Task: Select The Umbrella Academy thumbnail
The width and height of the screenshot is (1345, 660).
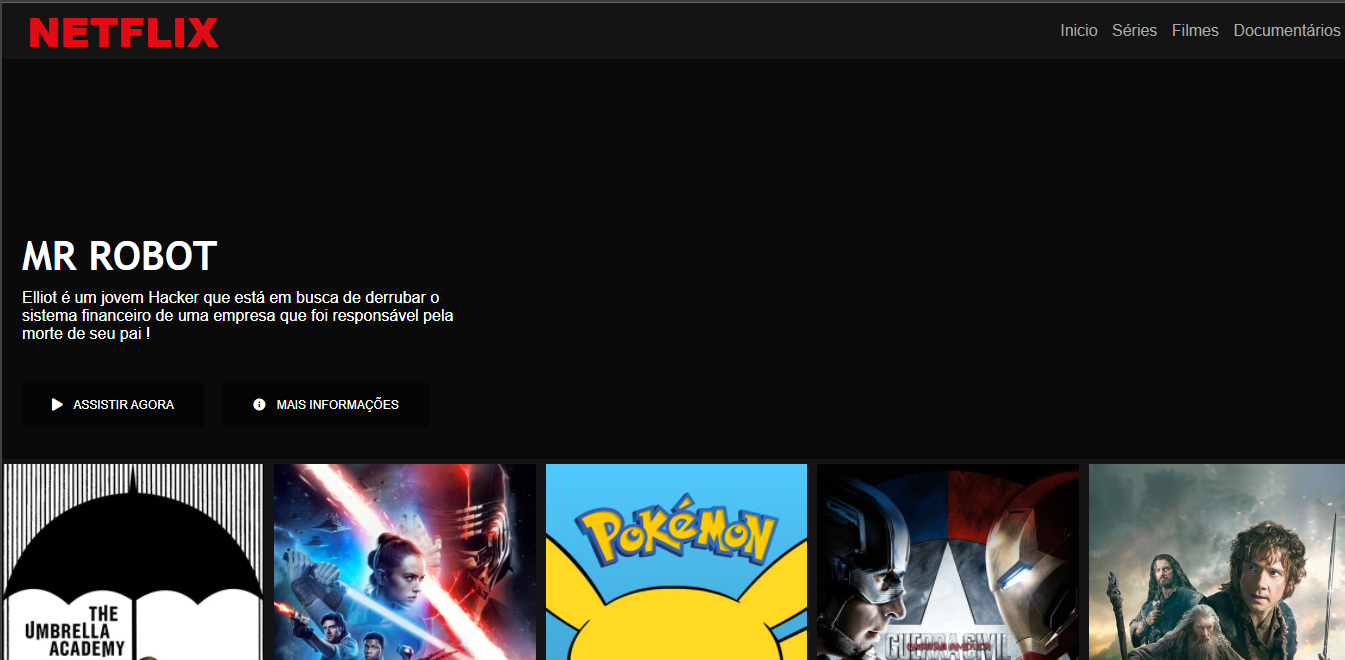Action: pos(131,560)
